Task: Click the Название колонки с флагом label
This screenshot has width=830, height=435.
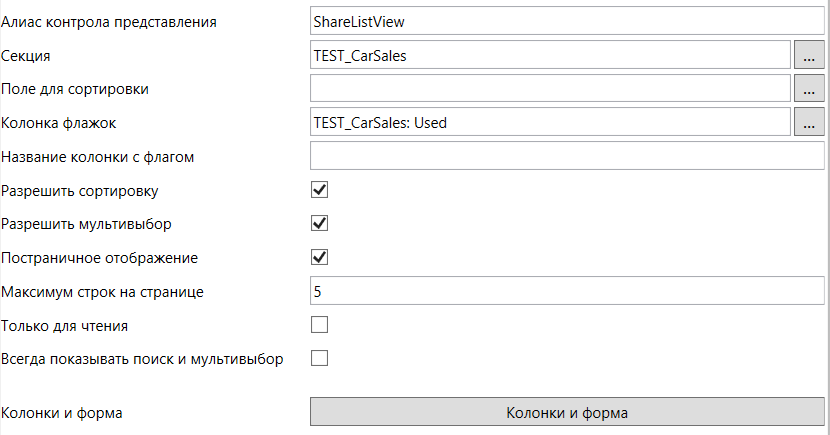Action: click(x=97, y=157)
